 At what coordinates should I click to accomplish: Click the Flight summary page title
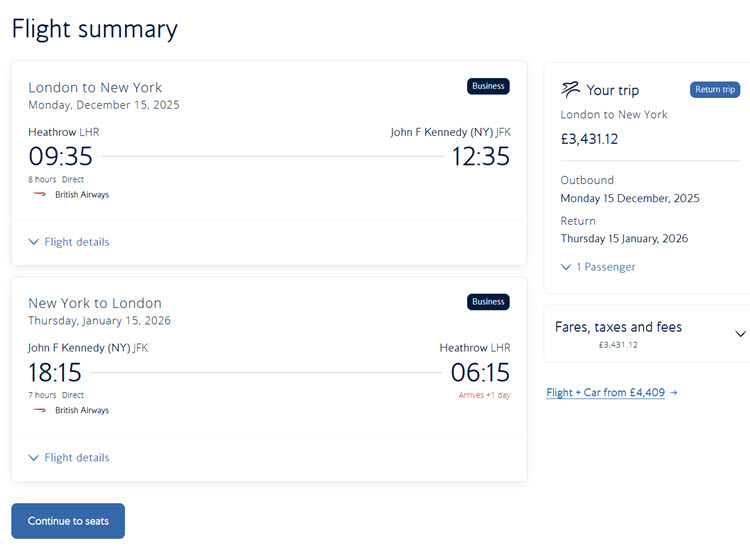(x=94, y=29)
